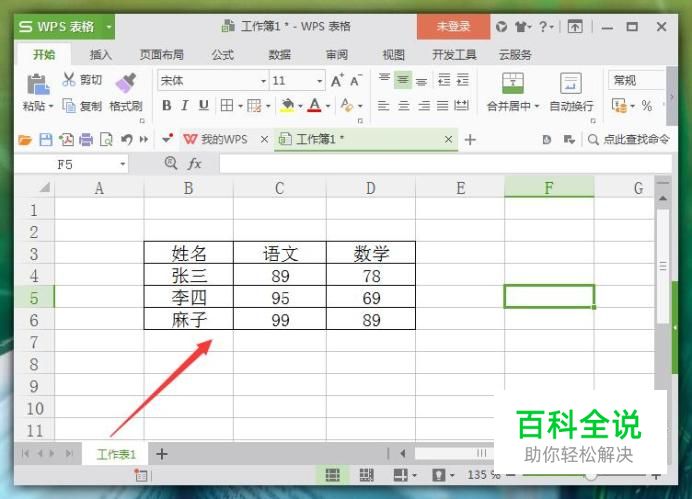The height and width of the screenshot is (499, 692).
Task: Expand borders dropdown arrow
Action: click(241, 106)
